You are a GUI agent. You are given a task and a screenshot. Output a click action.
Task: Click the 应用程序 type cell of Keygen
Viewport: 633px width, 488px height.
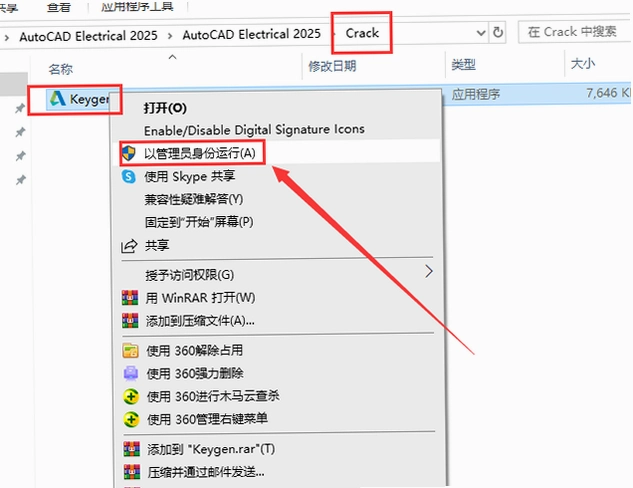pyautogui.click(x=476, y=94)
